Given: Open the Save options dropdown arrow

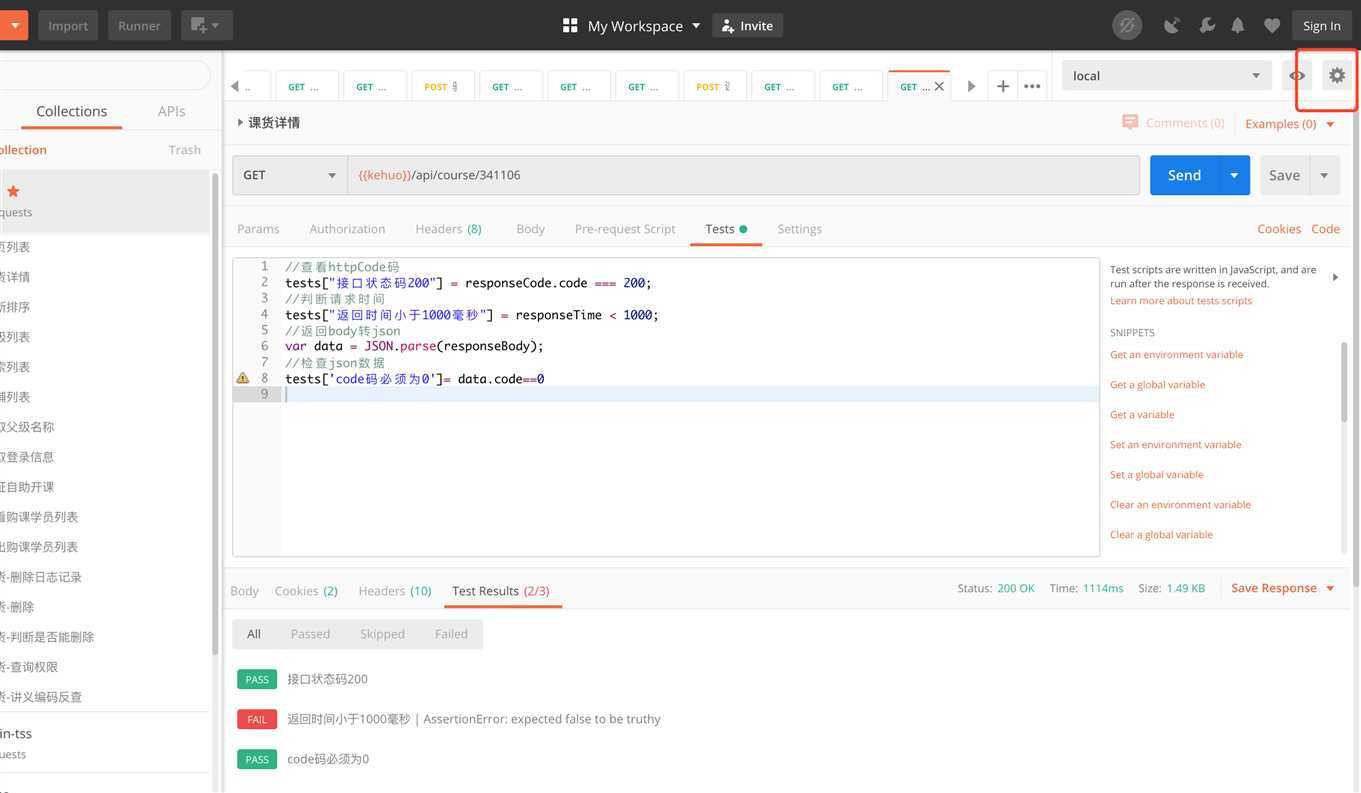Looking at the screenshot, I should [1324, 175].
